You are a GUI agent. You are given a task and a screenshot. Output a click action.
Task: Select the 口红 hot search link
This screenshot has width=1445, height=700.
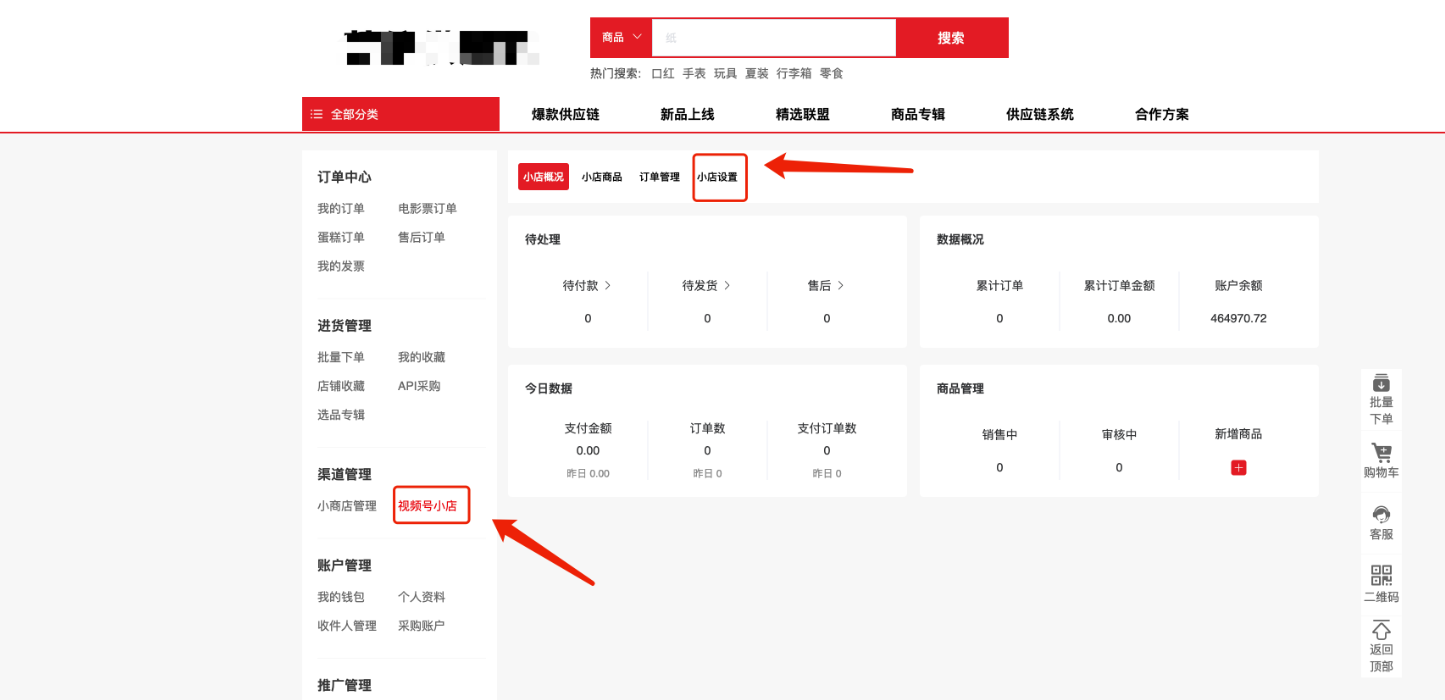pos(663,73)
